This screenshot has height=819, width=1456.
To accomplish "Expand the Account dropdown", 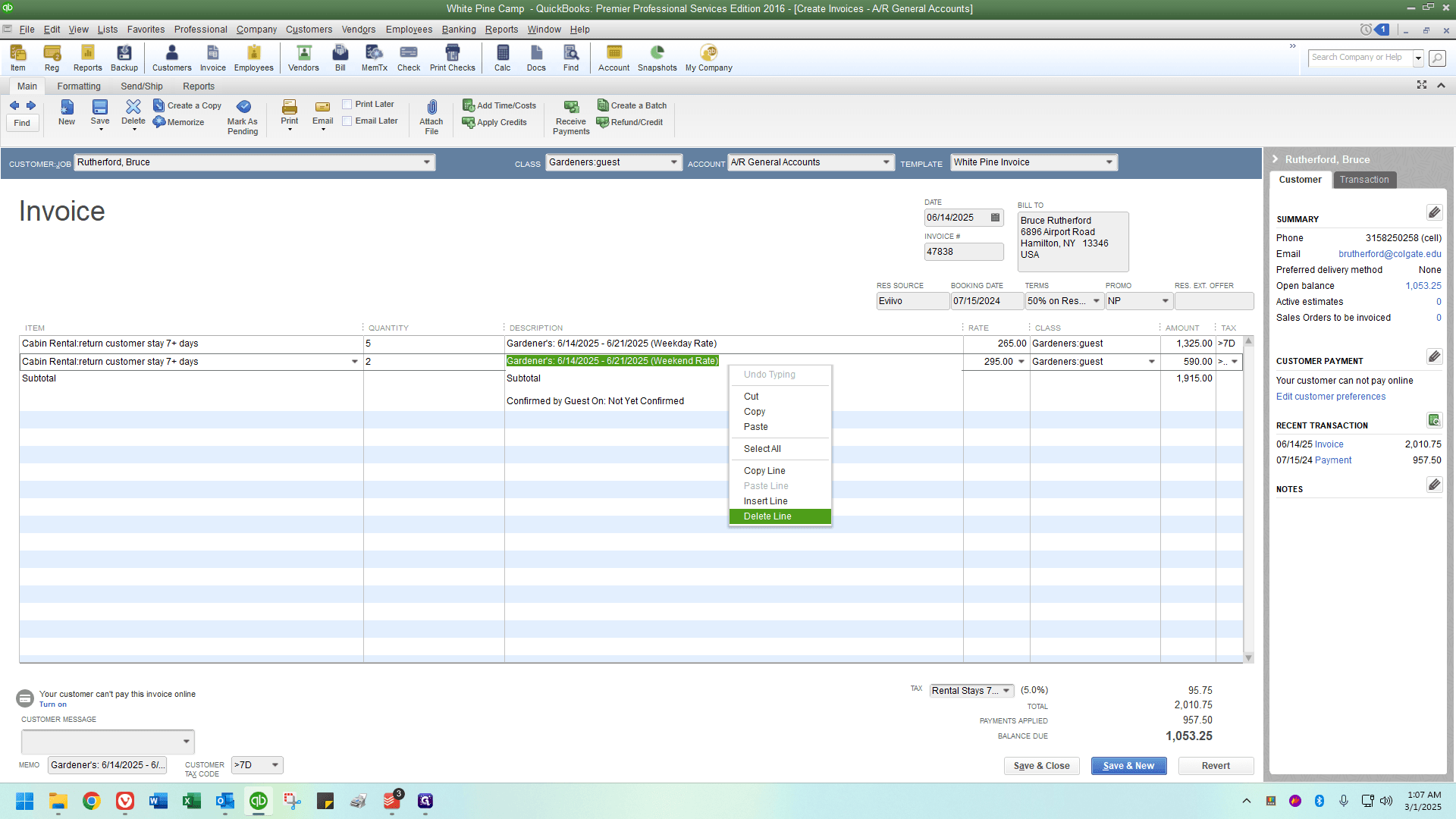I will 886,162.
